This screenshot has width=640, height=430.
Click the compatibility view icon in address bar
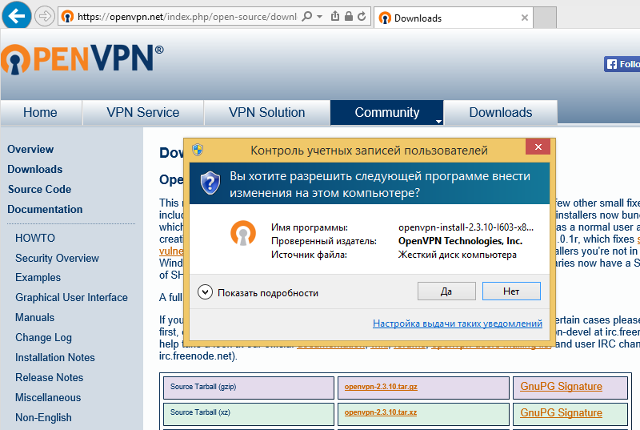[335, 16]
